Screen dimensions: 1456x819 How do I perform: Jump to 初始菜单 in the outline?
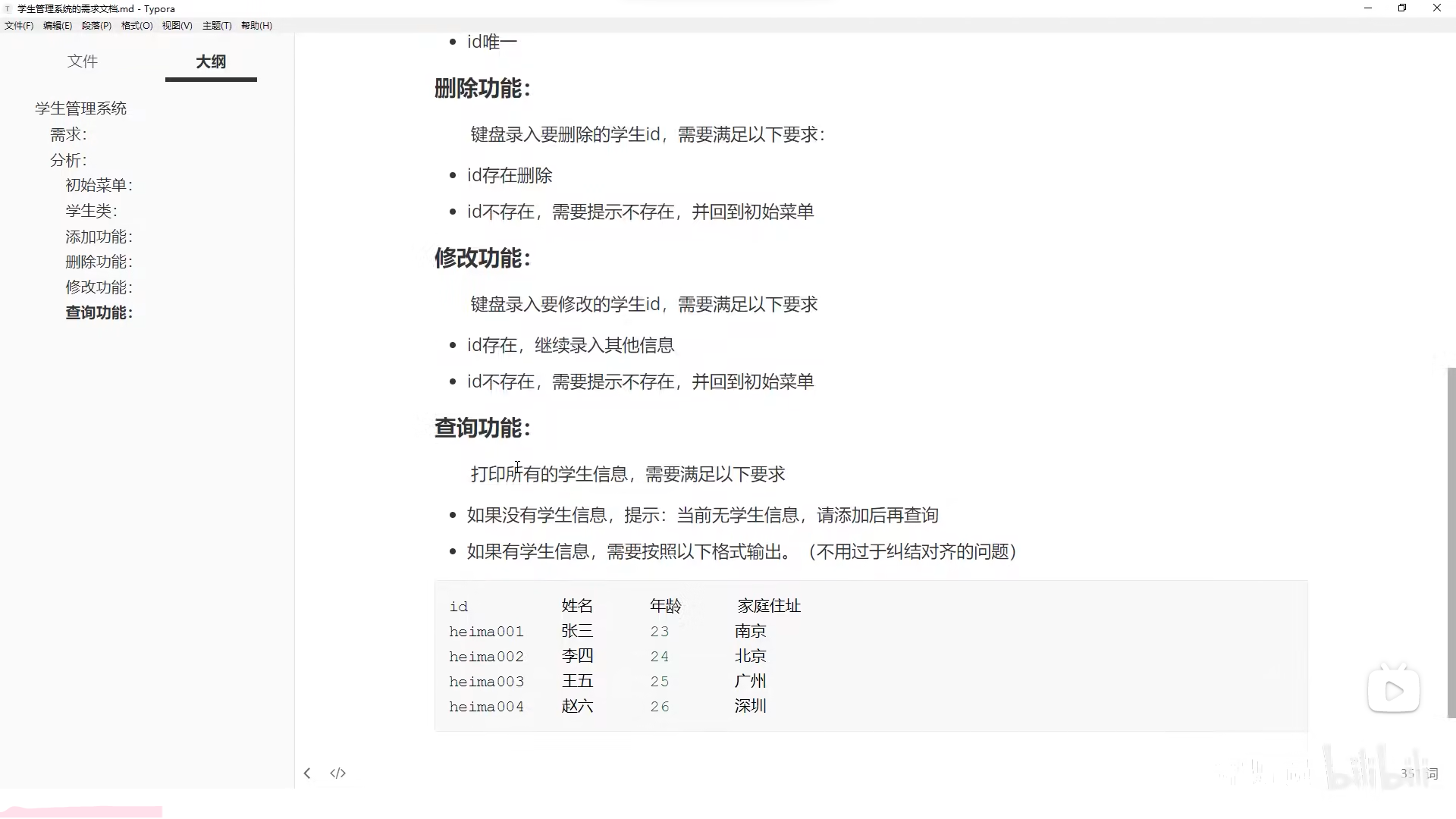click(99, 185)
